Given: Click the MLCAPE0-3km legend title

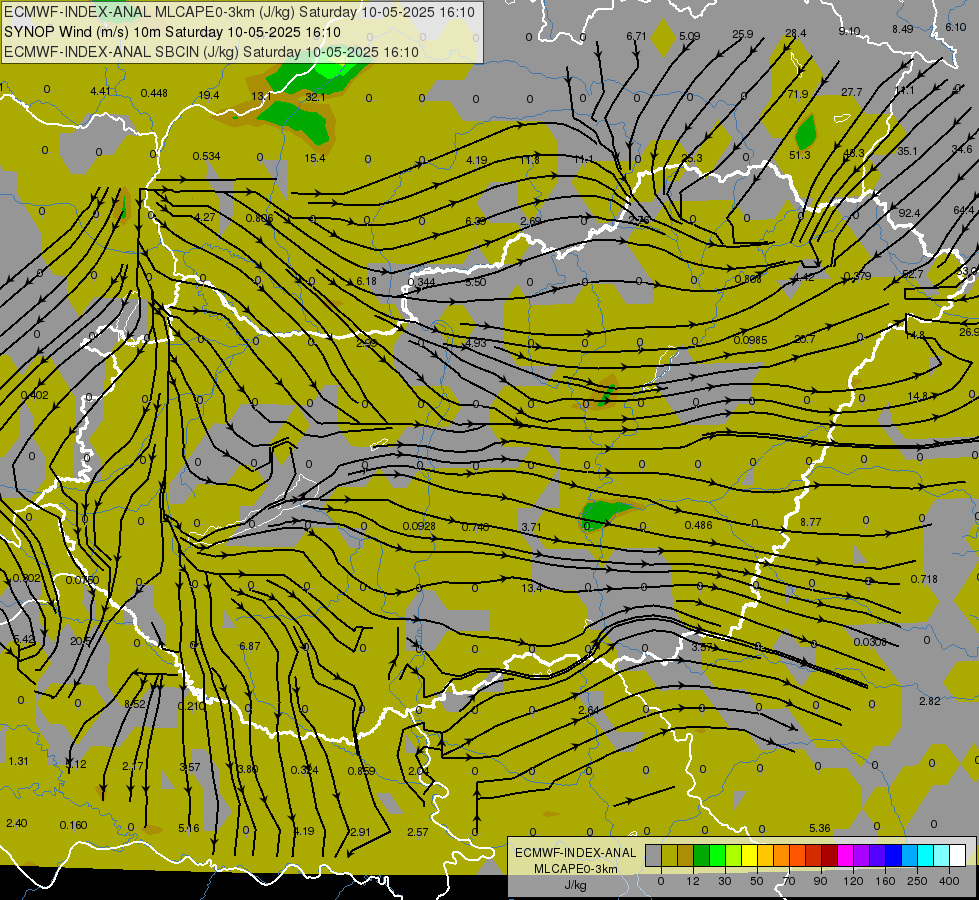Looking at the screenshot, I should pos(576,869).
